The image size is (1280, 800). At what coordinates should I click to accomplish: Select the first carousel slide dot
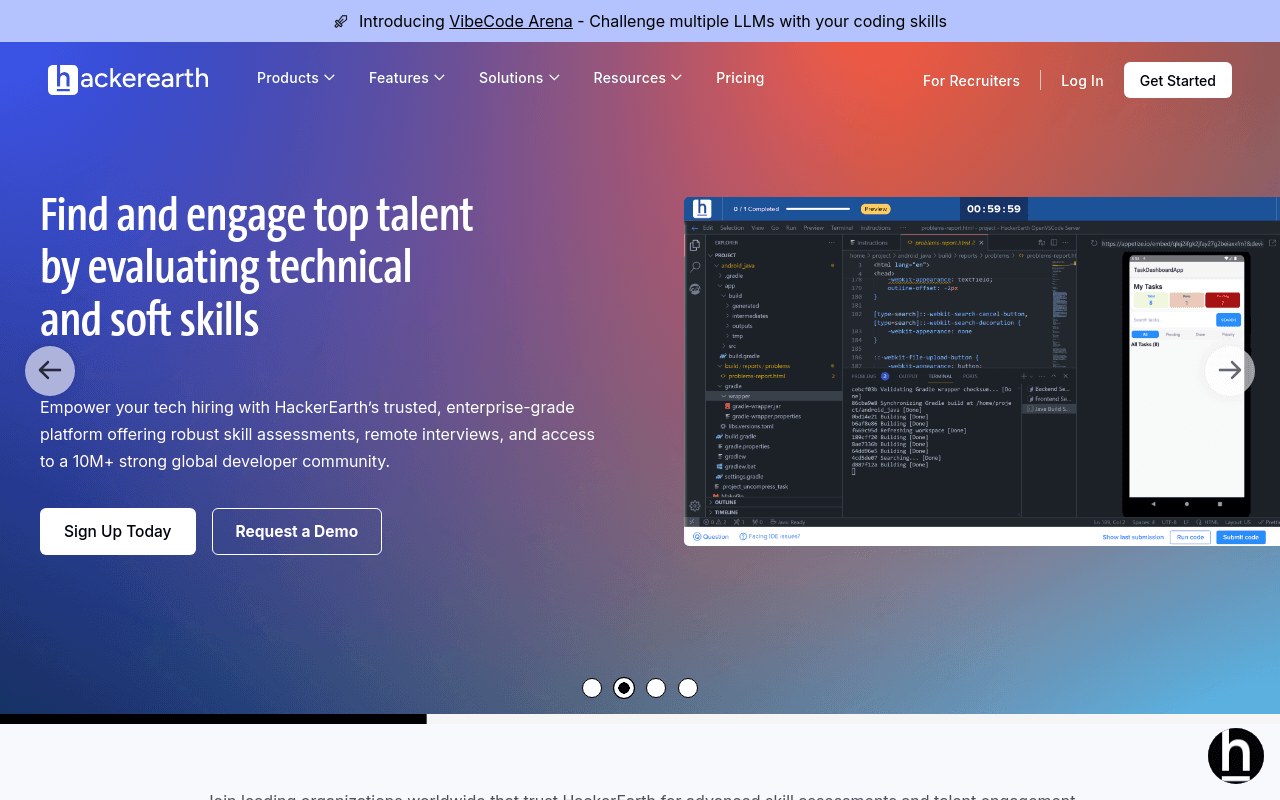coord(592,688)
